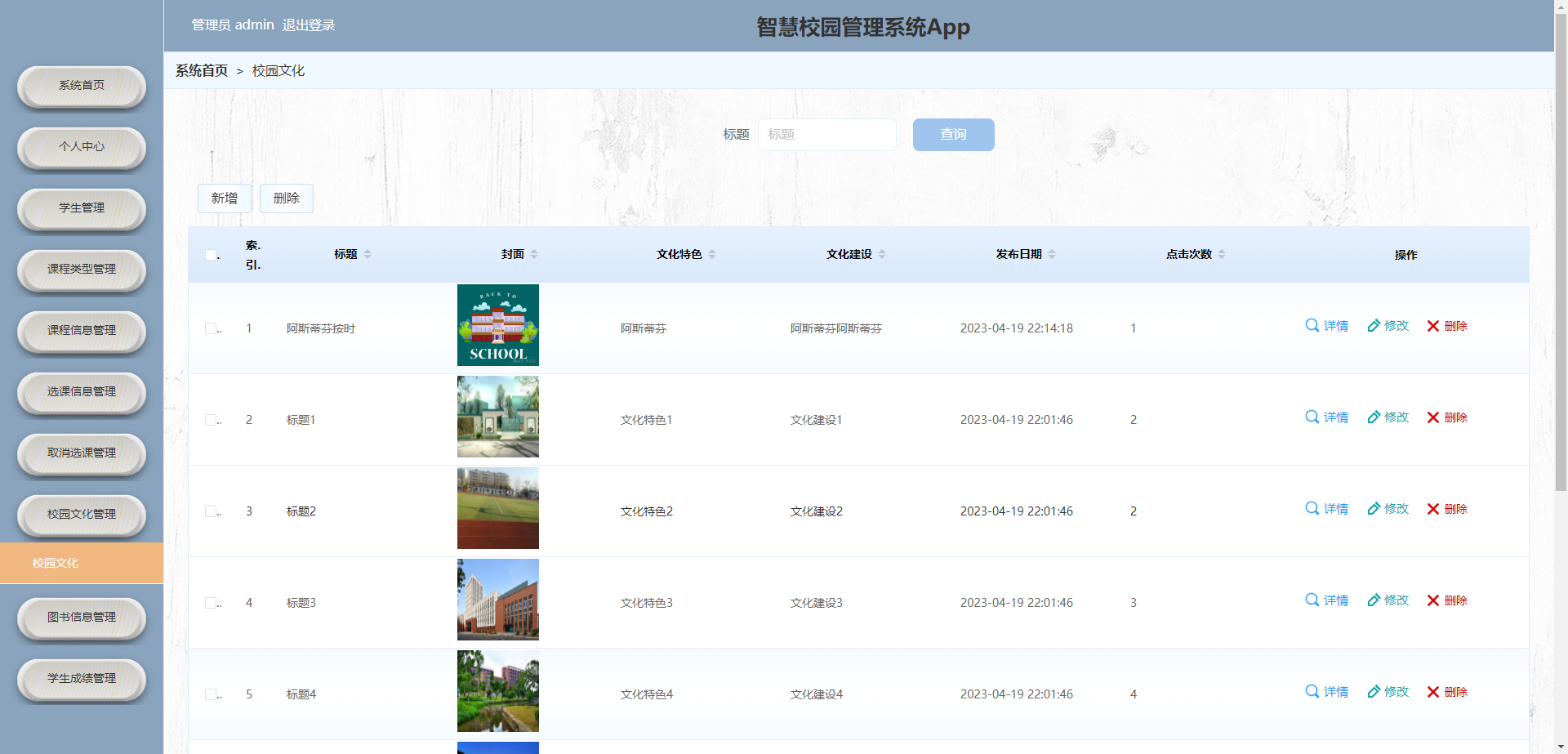The image size is (1568, 754).
Task: Click the blue 查询 search button
Action: tap(953, 134)
